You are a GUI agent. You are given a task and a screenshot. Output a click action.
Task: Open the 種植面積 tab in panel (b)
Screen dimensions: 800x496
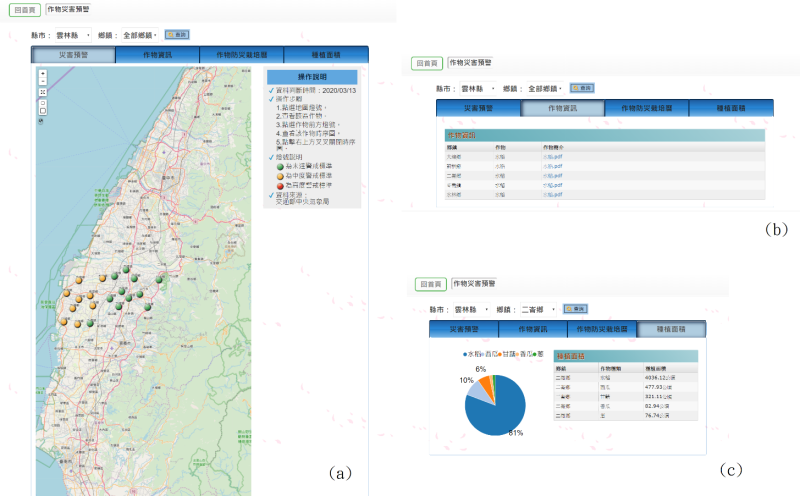[717, 108]
